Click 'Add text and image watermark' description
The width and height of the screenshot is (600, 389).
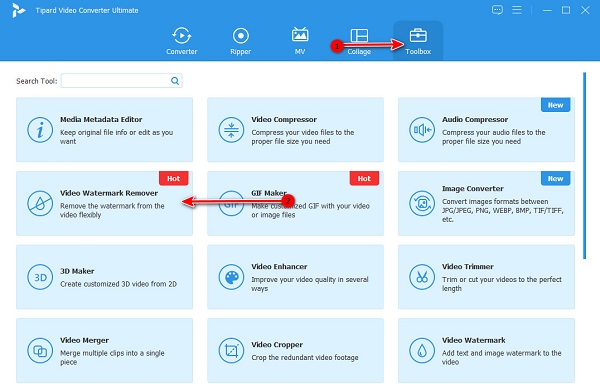[502, 357]
